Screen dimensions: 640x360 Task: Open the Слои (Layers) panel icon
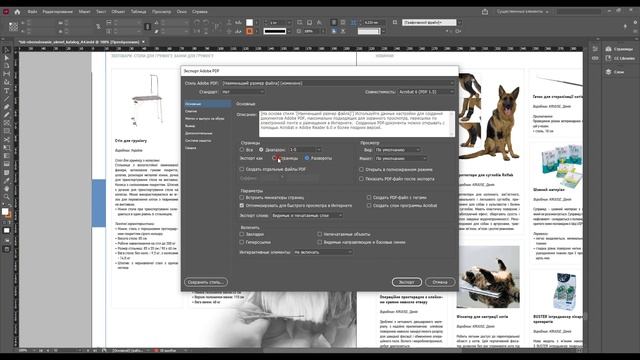609,72
